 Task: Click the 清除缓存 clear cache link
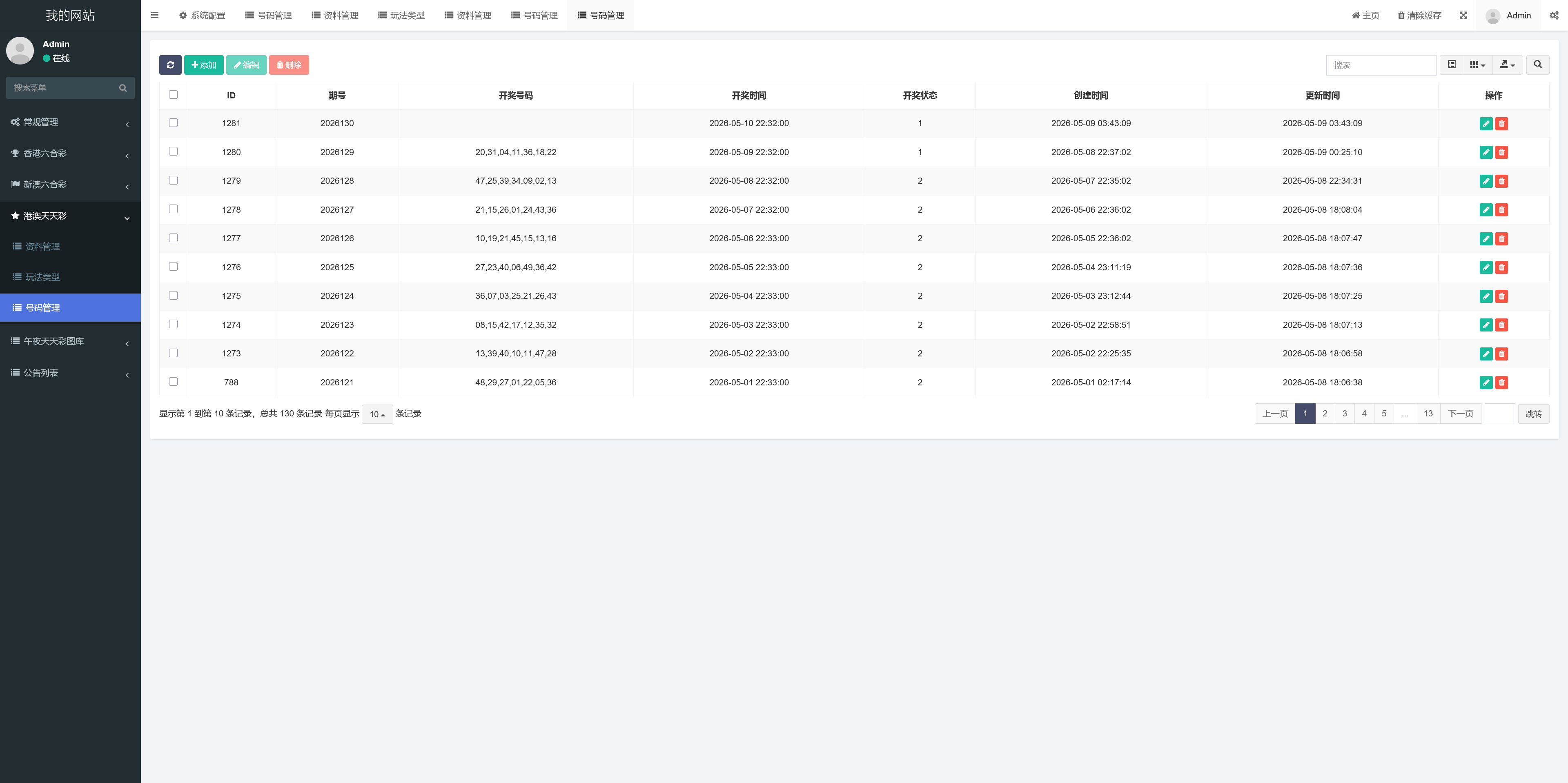(1419, 15)
